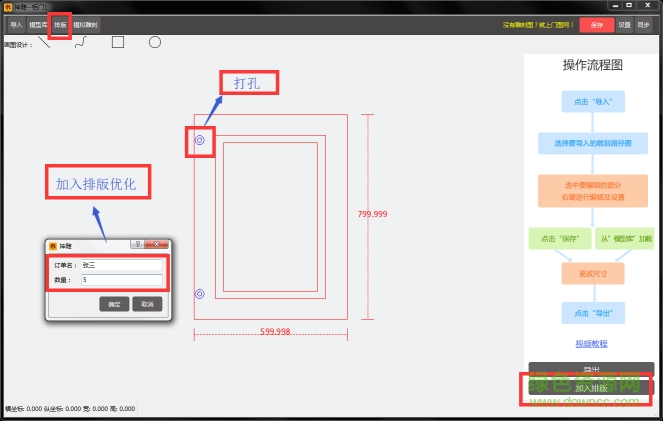
Task: Open 设置 settings in the top right
Action: click(x=624, y=24)
